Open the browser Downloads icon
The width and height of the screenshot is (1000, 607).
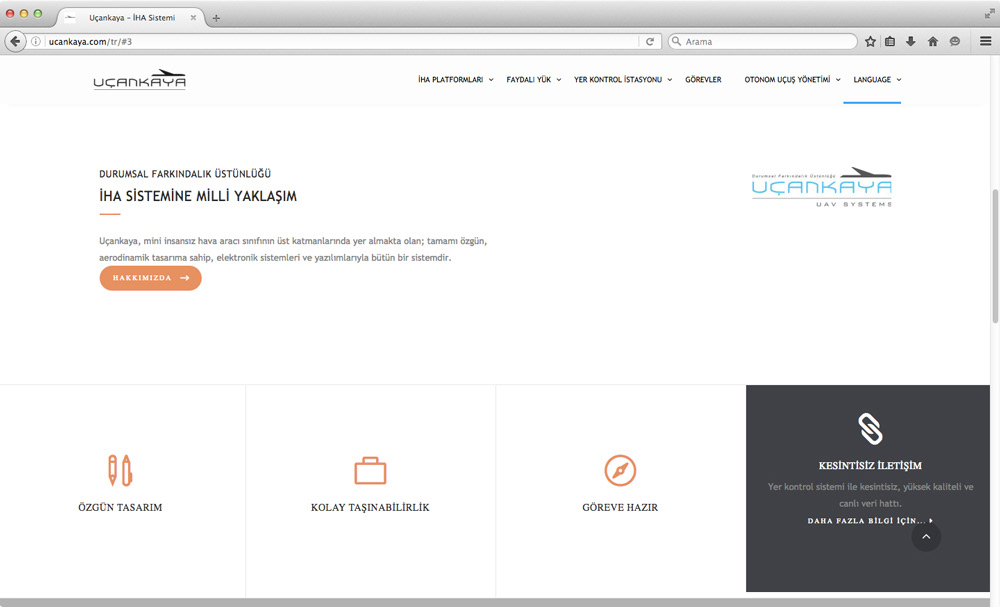(x=911, y=41)
